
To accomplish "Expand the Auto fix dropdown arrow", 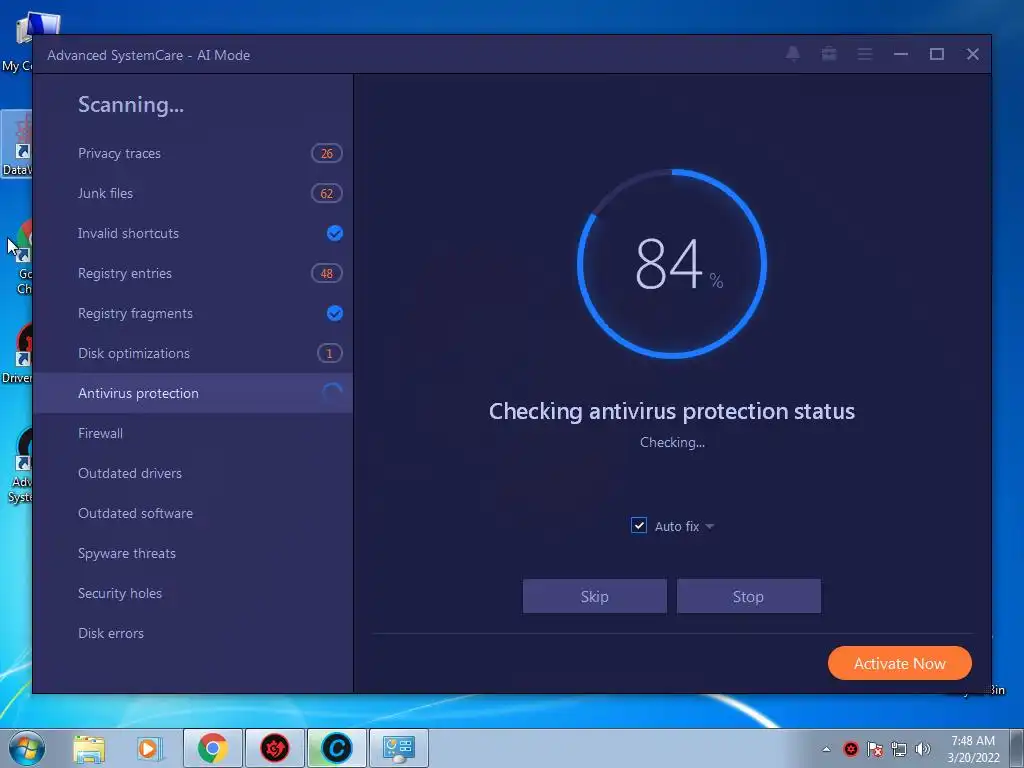I will [710, 526].
